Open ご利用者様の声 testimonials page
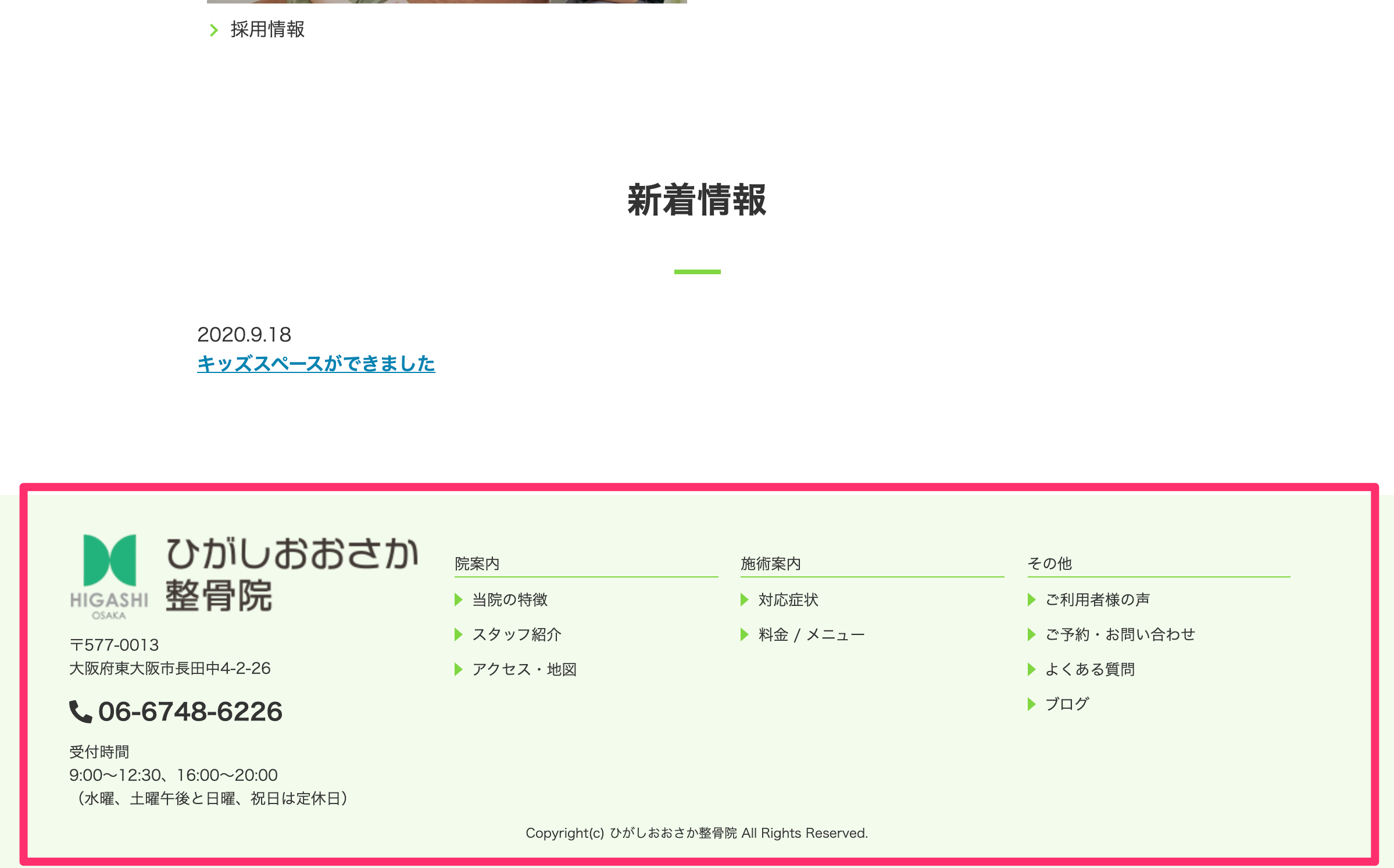The image size is (1394, 868). 1097,600
